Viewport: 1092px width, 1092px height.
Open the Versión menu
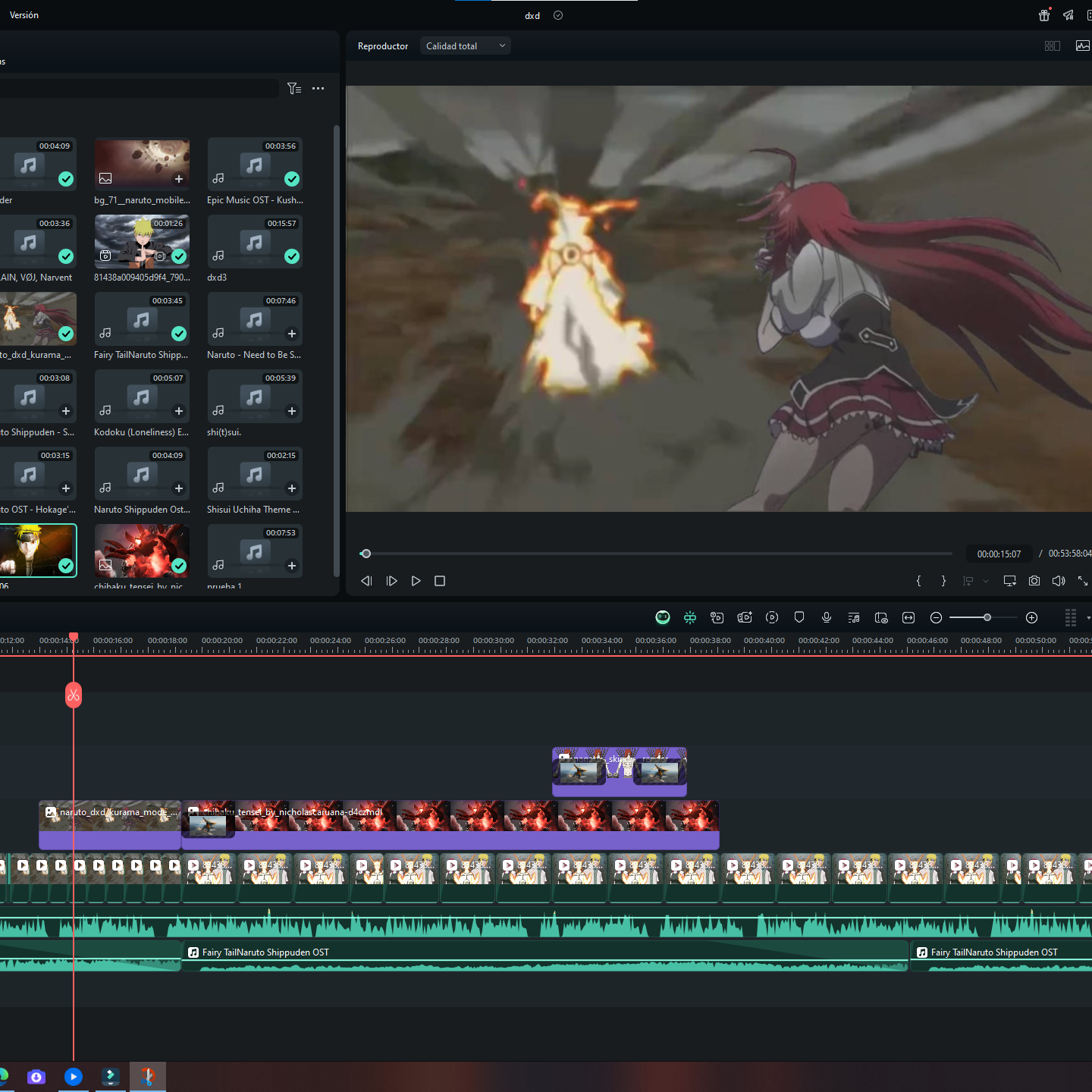pyautogui.click(x=24, y=15)
